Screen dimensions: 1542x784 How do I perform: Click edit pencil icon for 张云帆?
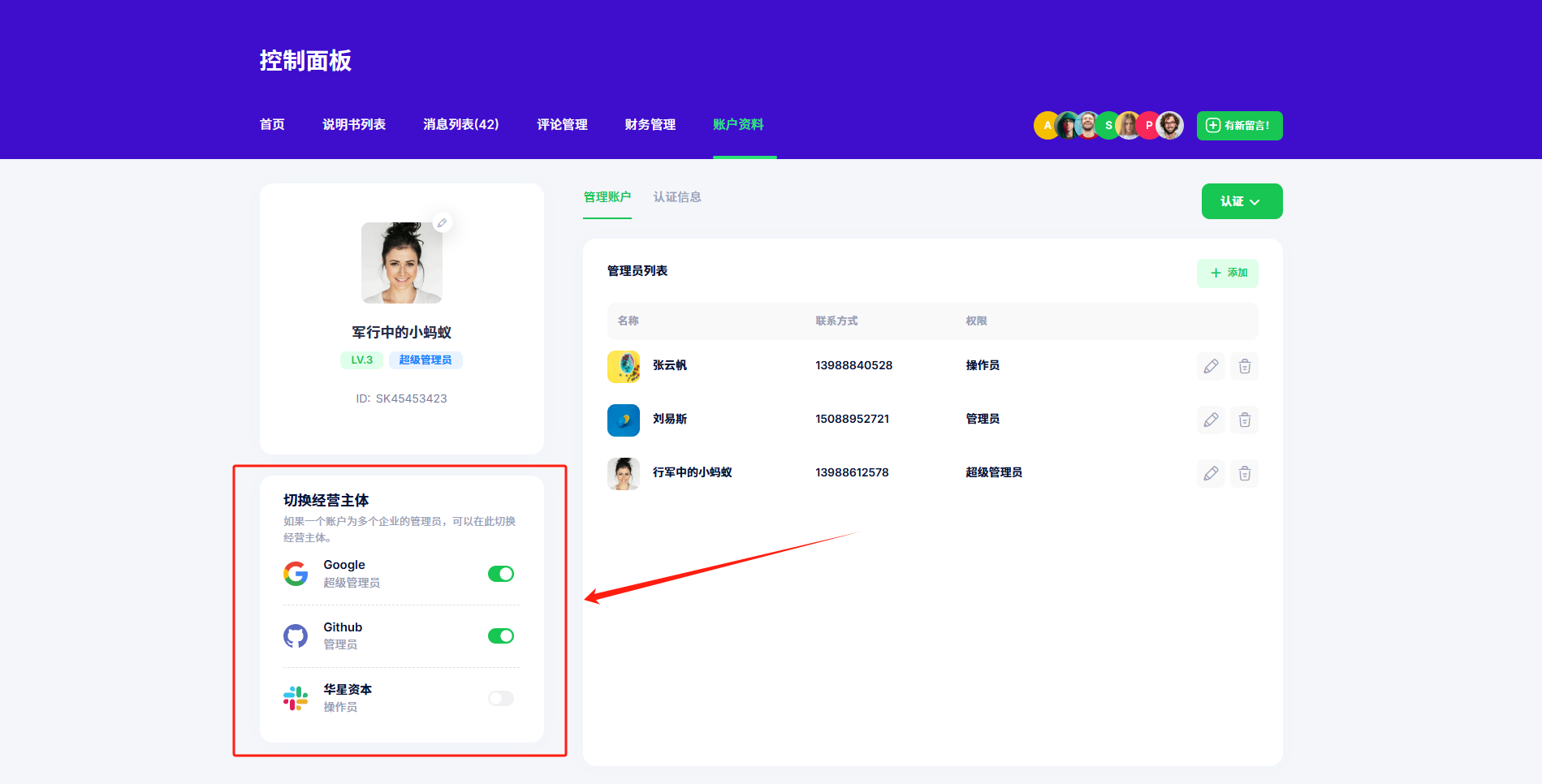click(1211, 367)
